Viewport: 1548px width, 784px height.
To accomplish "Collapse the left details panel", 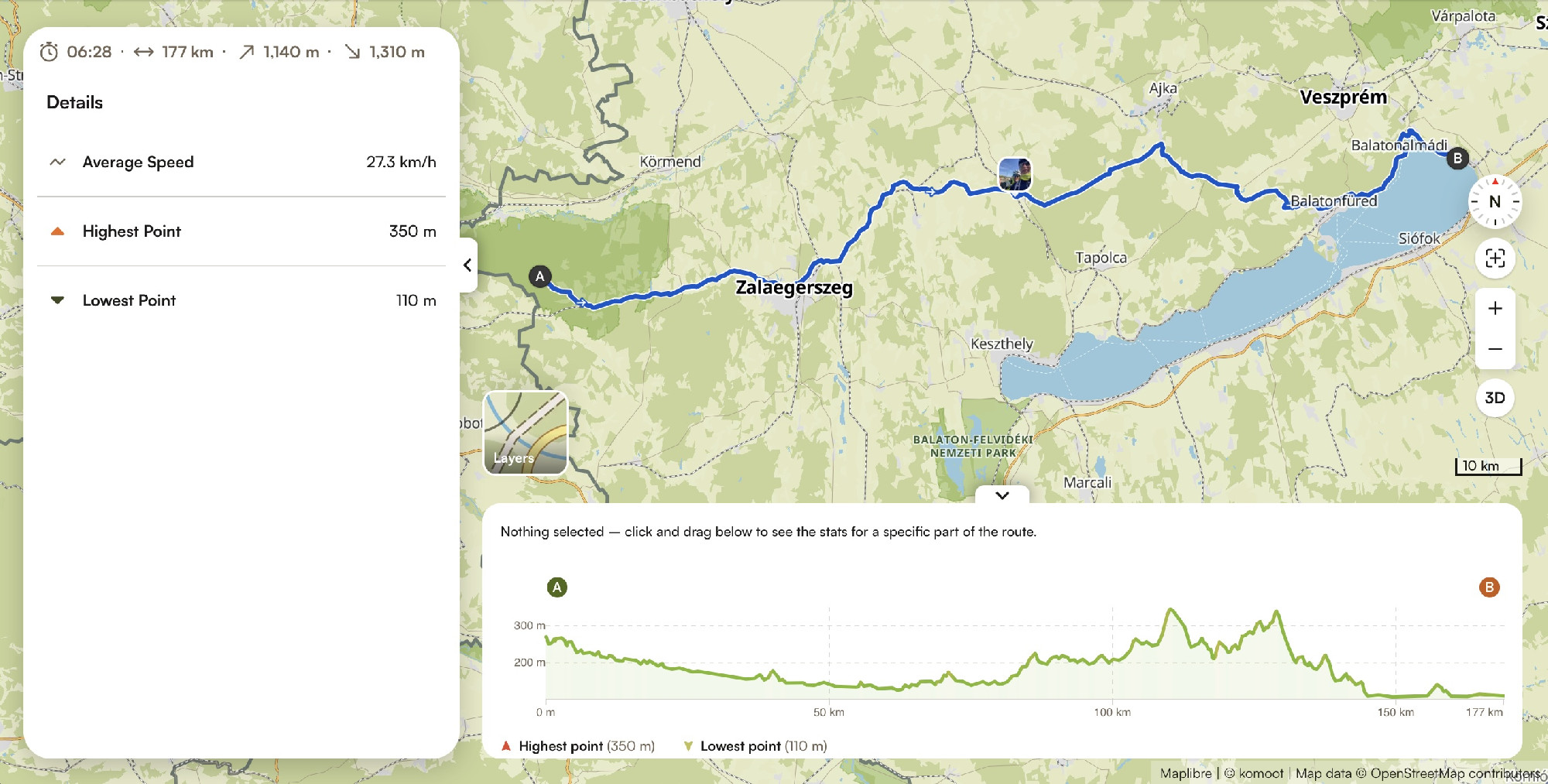I will point(467,265).
